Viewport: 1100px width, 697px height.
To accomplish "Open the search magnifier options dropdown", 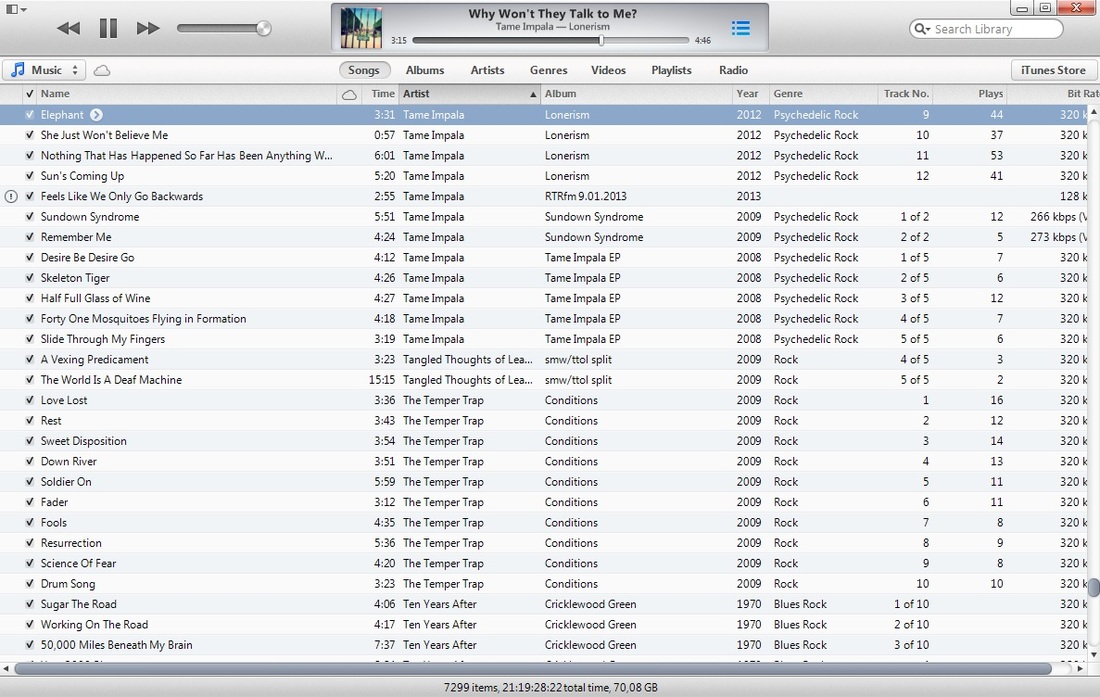I will [x=922, y=29].
